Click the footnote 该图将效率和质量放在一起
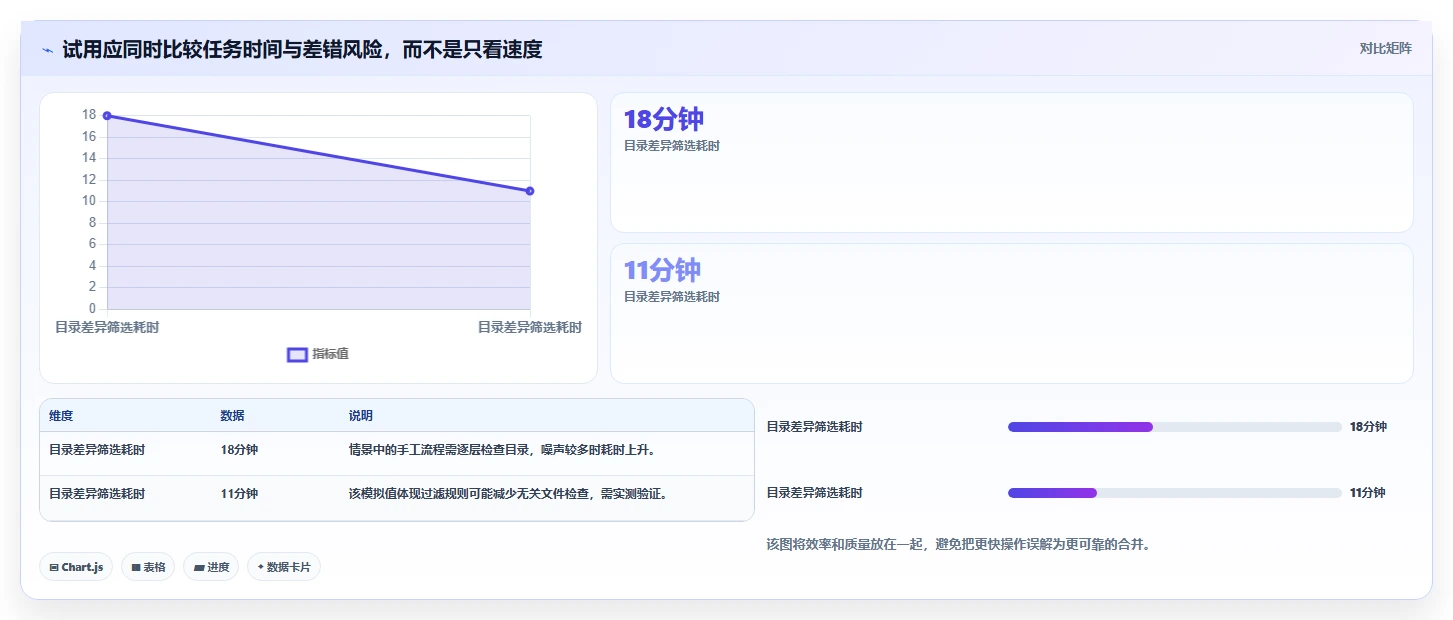 (959, 545)
